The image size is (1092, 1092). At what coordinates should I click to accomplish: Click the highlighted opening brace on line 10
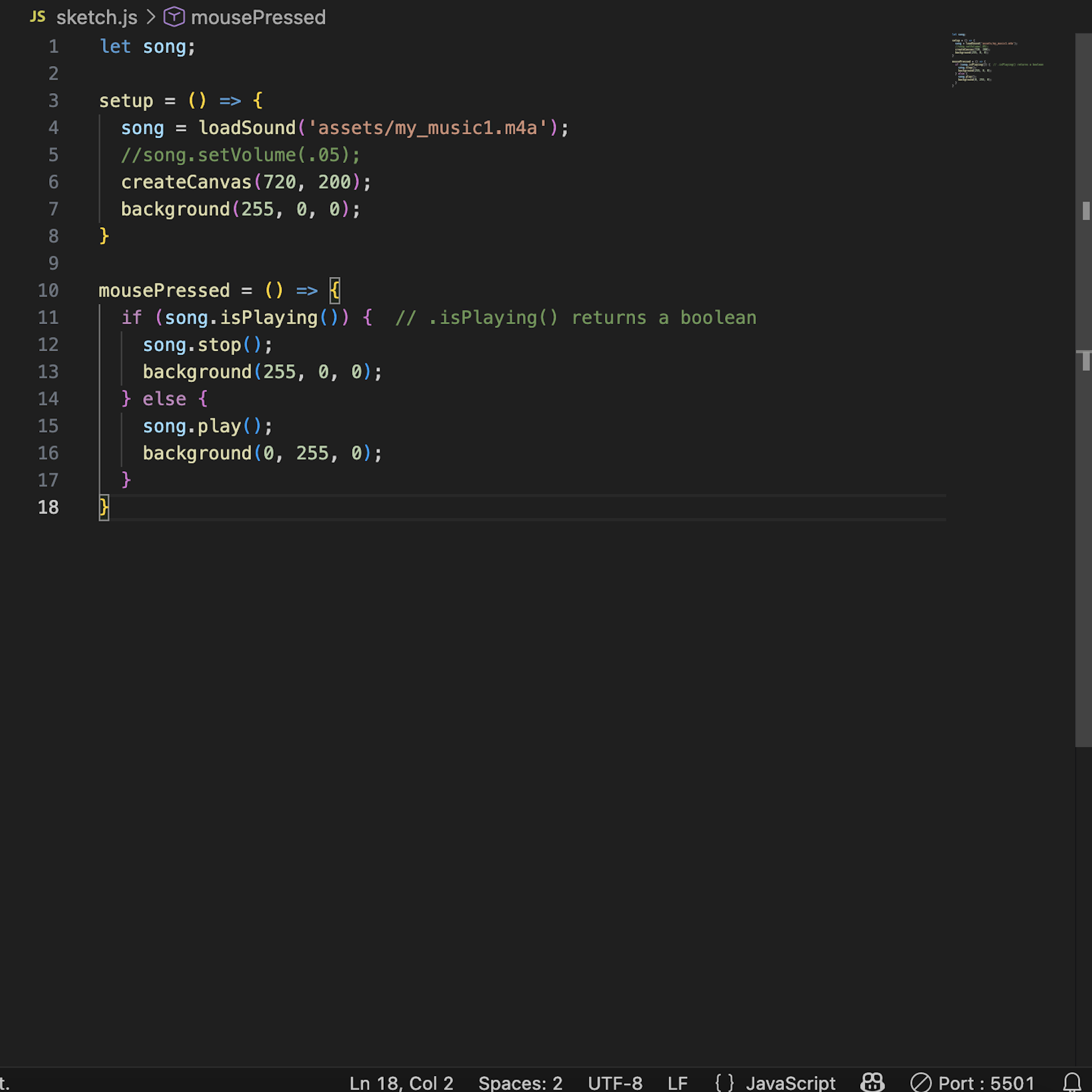tap(335, 291)
